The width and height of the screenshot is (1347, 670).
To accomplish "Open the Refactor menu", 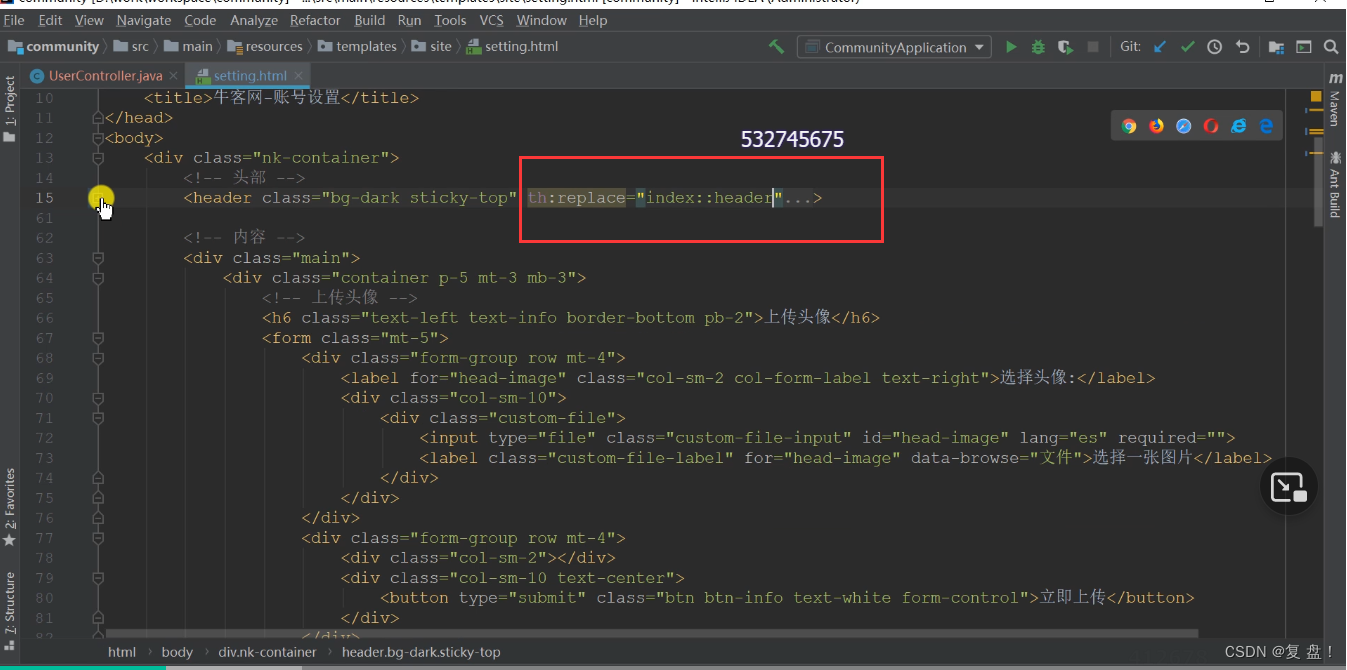I will click(x=315, y=20).
